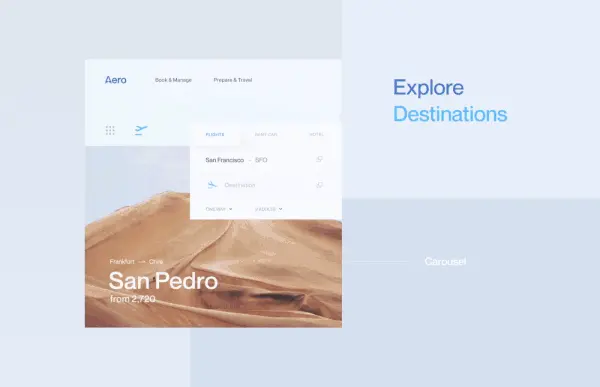Image resolution: width=600 pixels, height=387 pixels.
Task: Switch to the Hotel tab
Action: (316, 134)
